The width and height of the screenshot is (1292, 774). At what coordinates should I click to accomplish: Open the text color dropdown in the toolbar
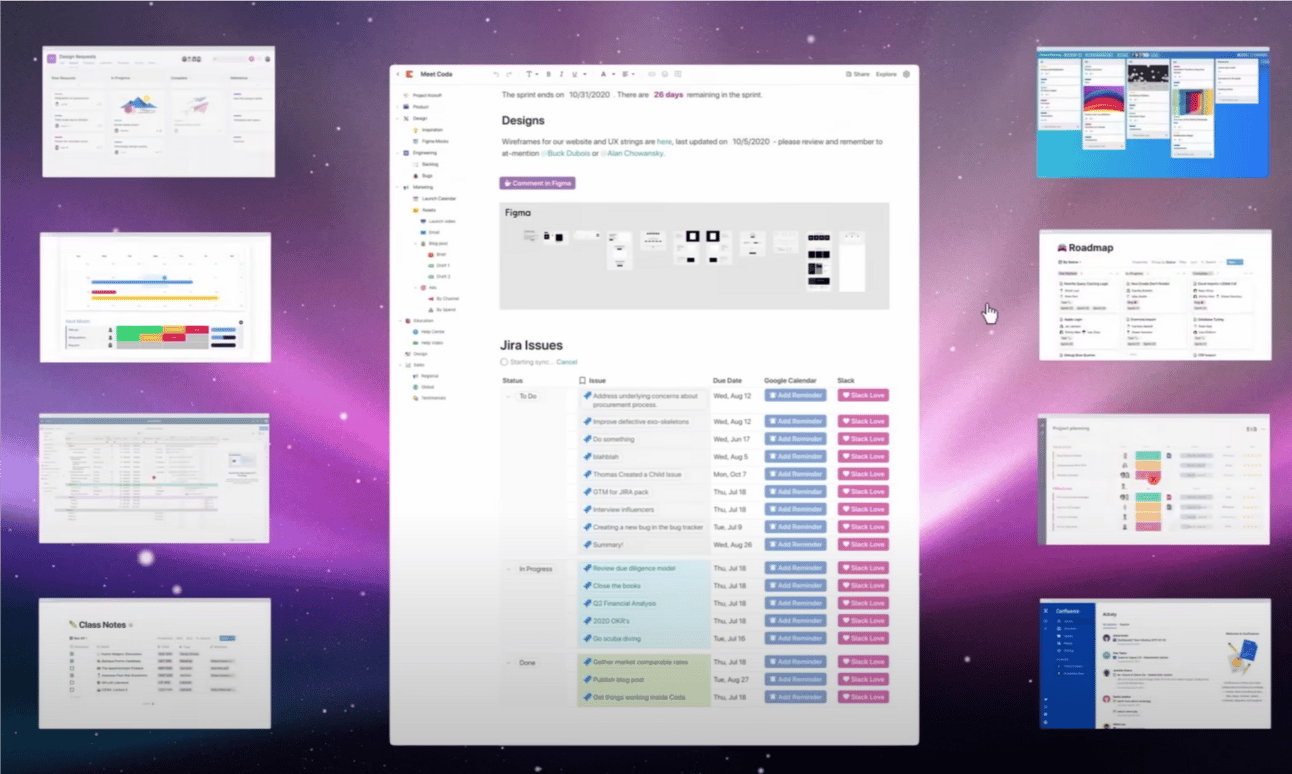click(607, 74)
